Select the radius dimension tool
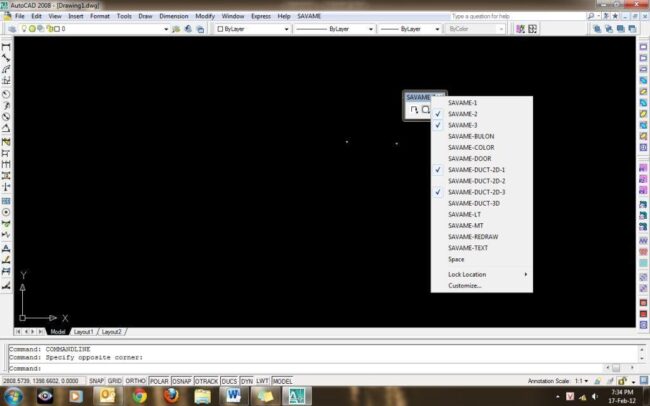Viewport: 650px width, 406px height. (x=6, y=95)
